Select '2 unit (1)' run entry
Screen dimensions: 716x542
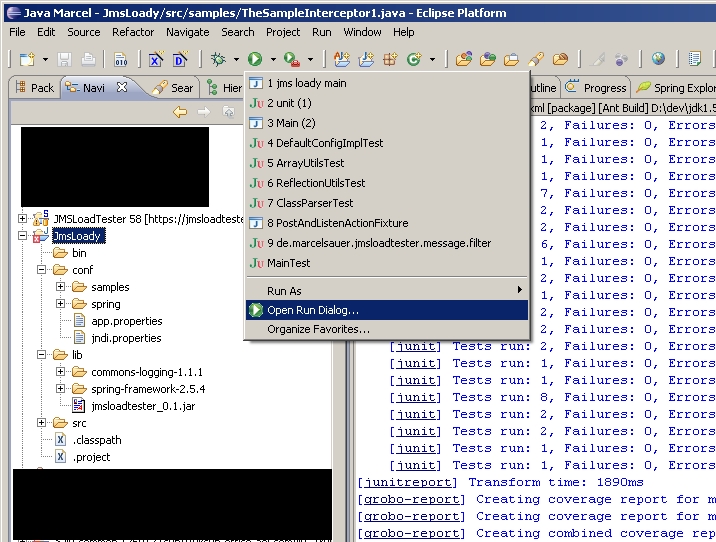pos(387,103)
